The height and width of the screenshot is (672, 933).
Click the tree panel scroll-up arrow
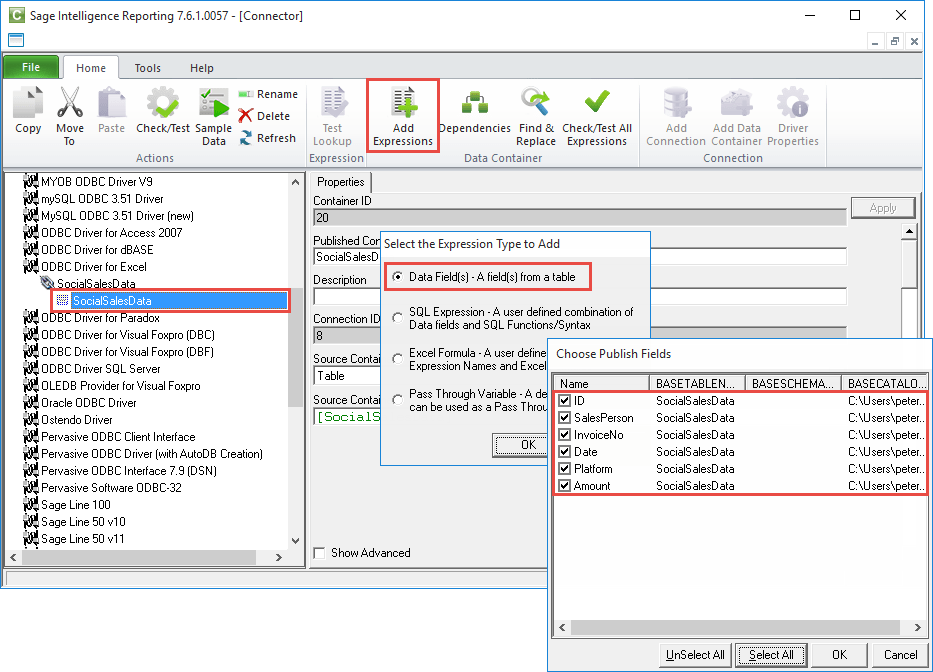point(296,182)
